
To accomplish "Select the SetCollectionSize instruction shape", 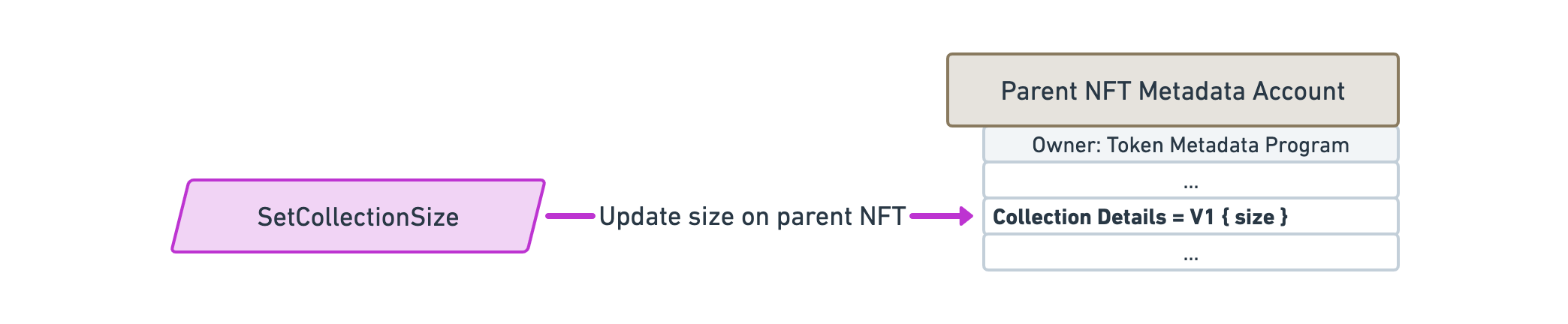I will point(358,216).
